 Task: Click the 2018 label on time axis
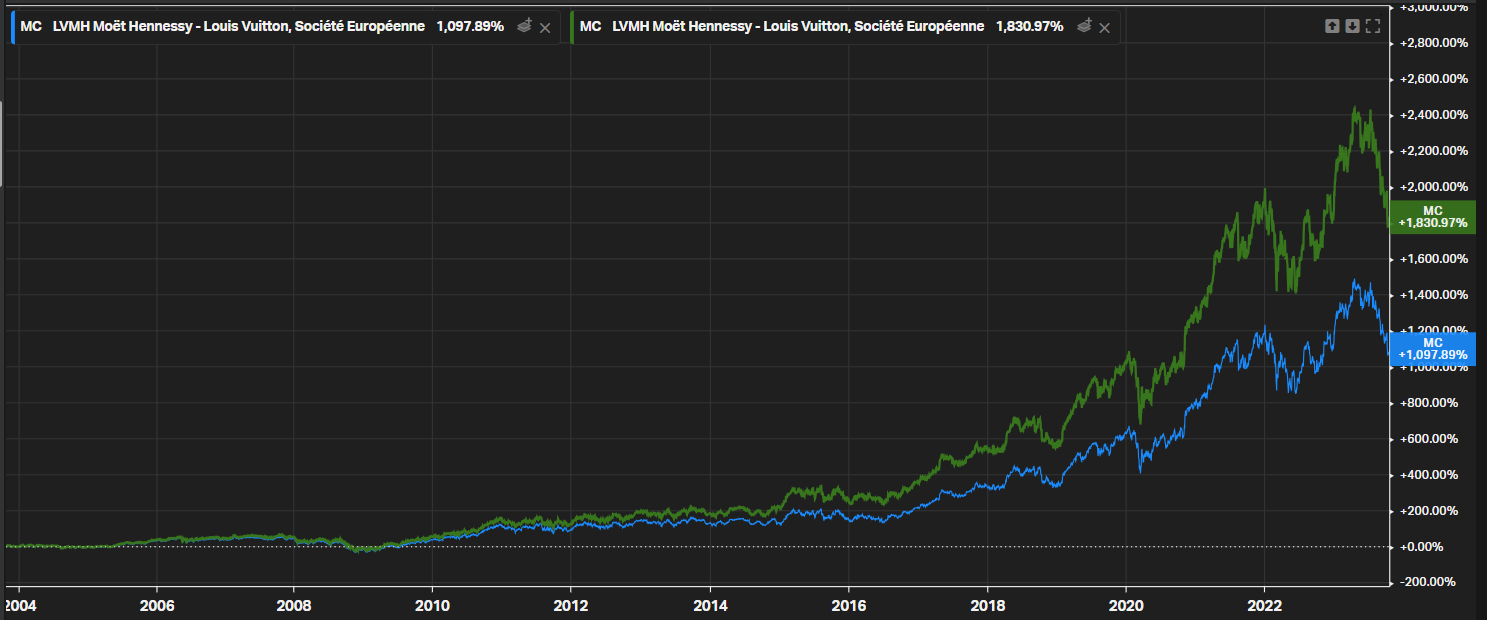click(x=987, y=605)
